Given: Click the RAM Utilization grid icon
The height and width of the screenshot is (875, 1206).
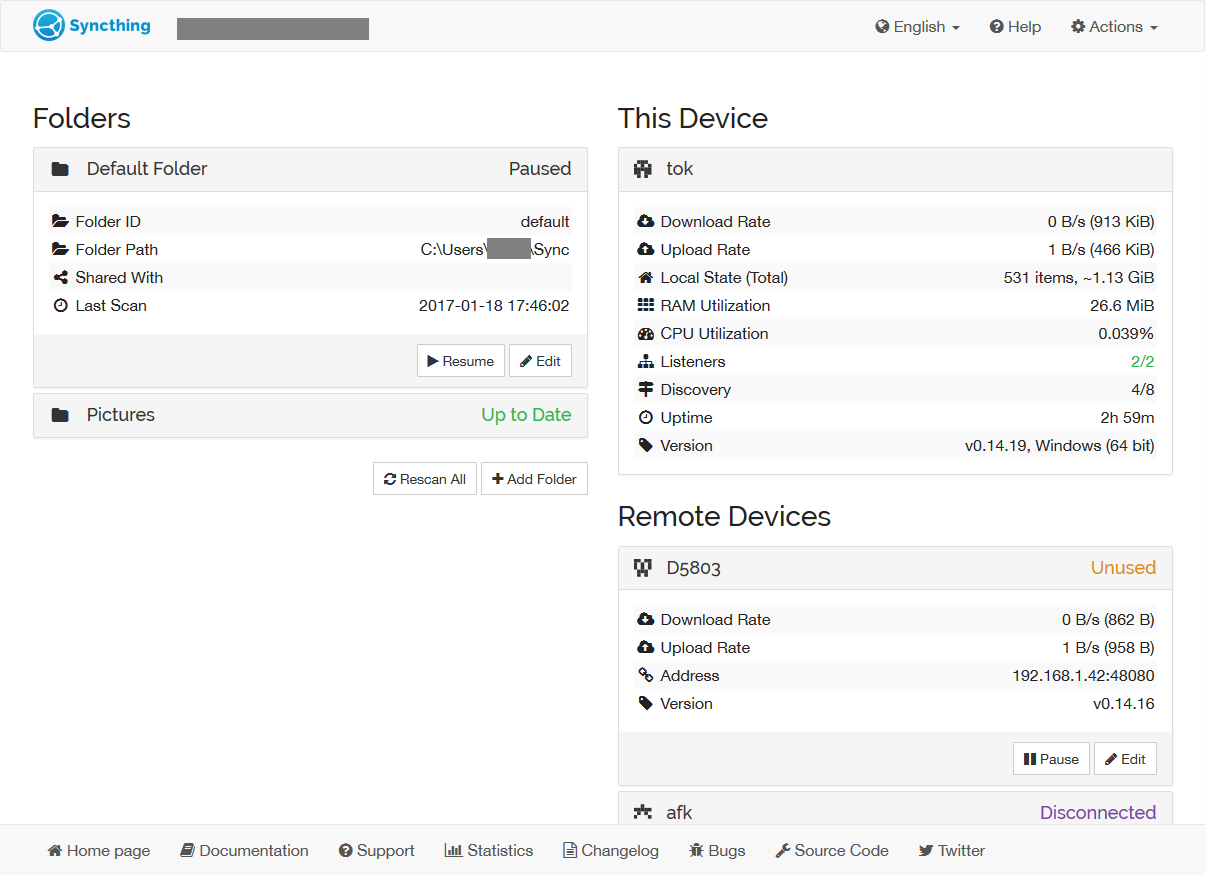Looking at the screenshot, I should 646,306.
